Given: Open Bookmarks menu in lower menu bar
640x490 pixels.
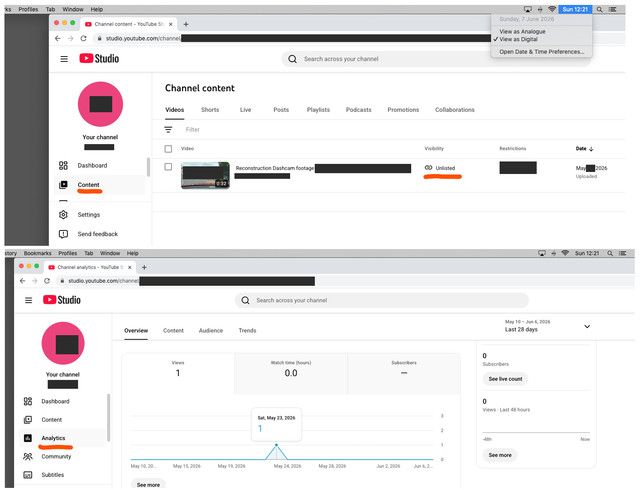Looking at the screenshot, I should click(38, 253).
